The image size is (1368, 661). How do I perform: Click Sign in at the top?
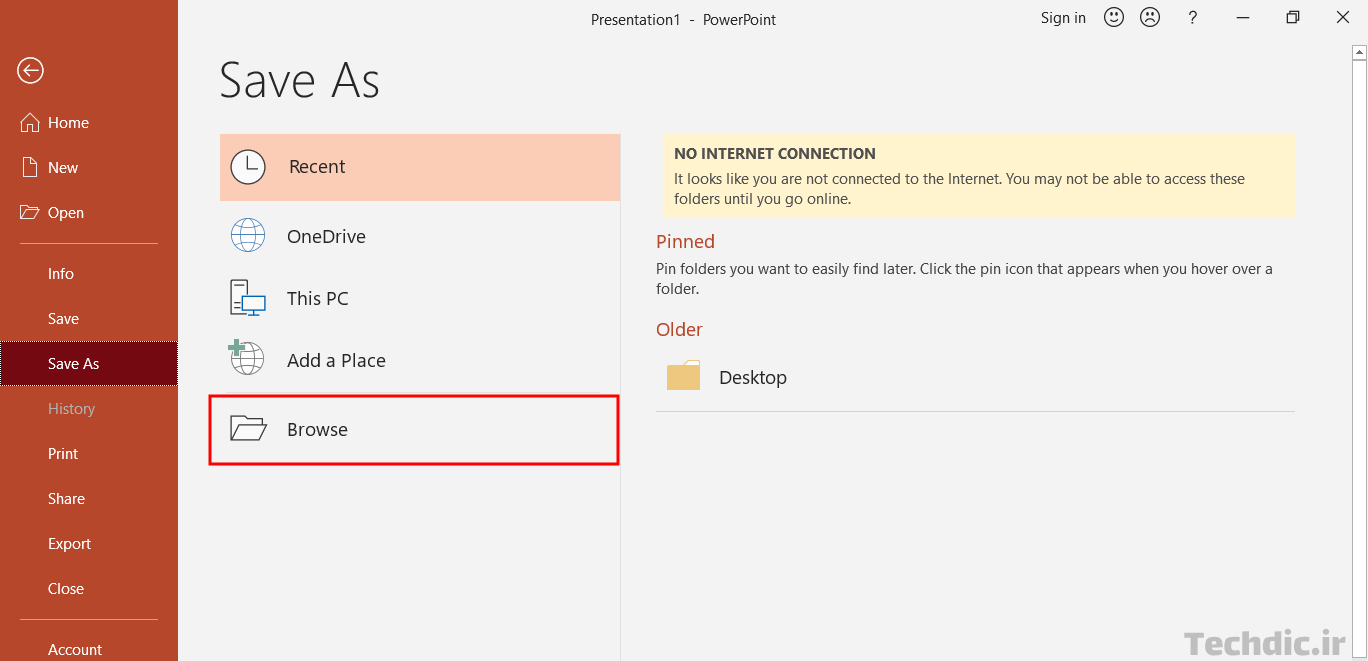point(1063,18)
